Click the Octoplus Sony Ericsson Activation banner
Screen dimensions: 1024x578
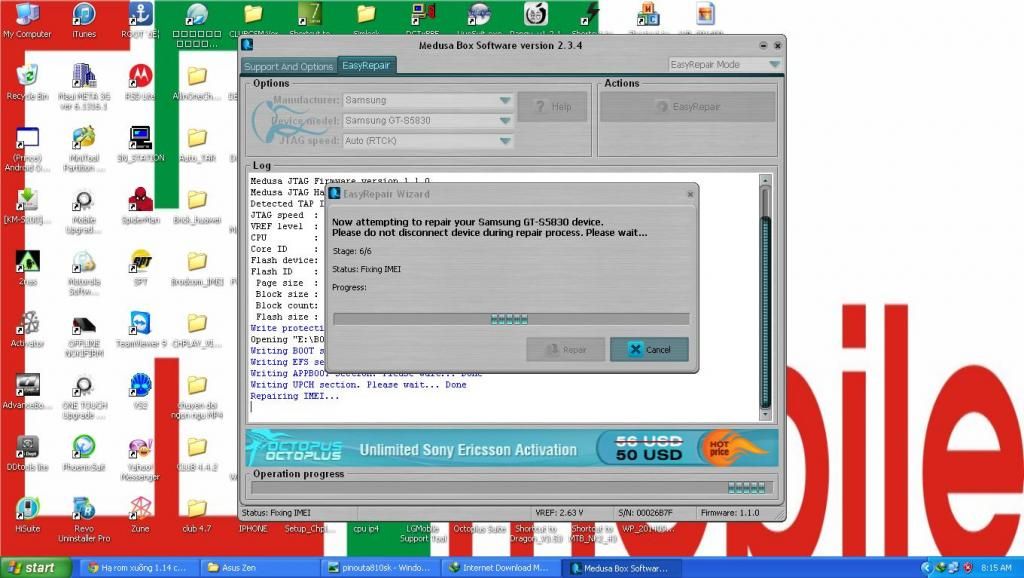click(513, 449)
